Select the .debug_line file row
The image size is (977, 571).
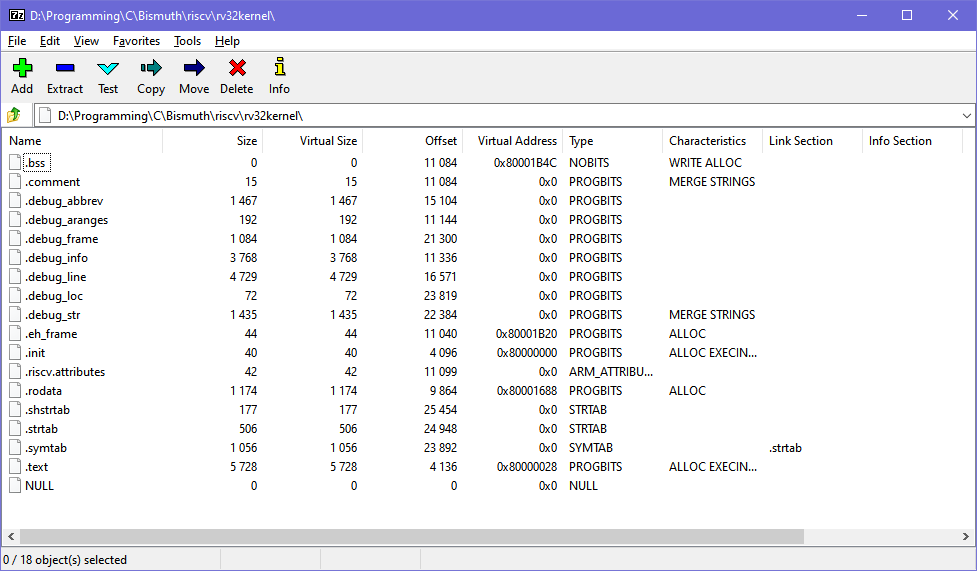tap(55, 277)
